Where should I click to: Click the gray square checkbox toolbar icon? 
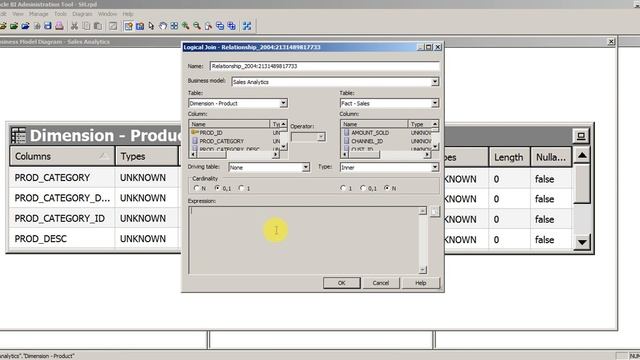point(113,26)
